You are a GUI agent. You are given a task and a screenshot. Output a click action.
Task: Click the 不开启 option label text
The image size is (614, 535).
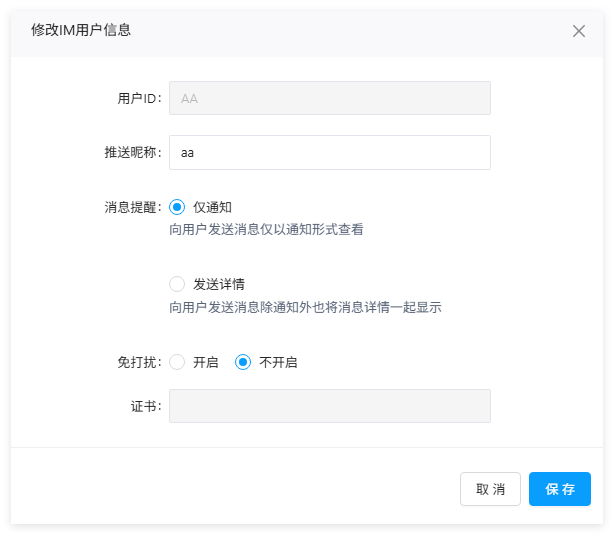tap(278, 362)
